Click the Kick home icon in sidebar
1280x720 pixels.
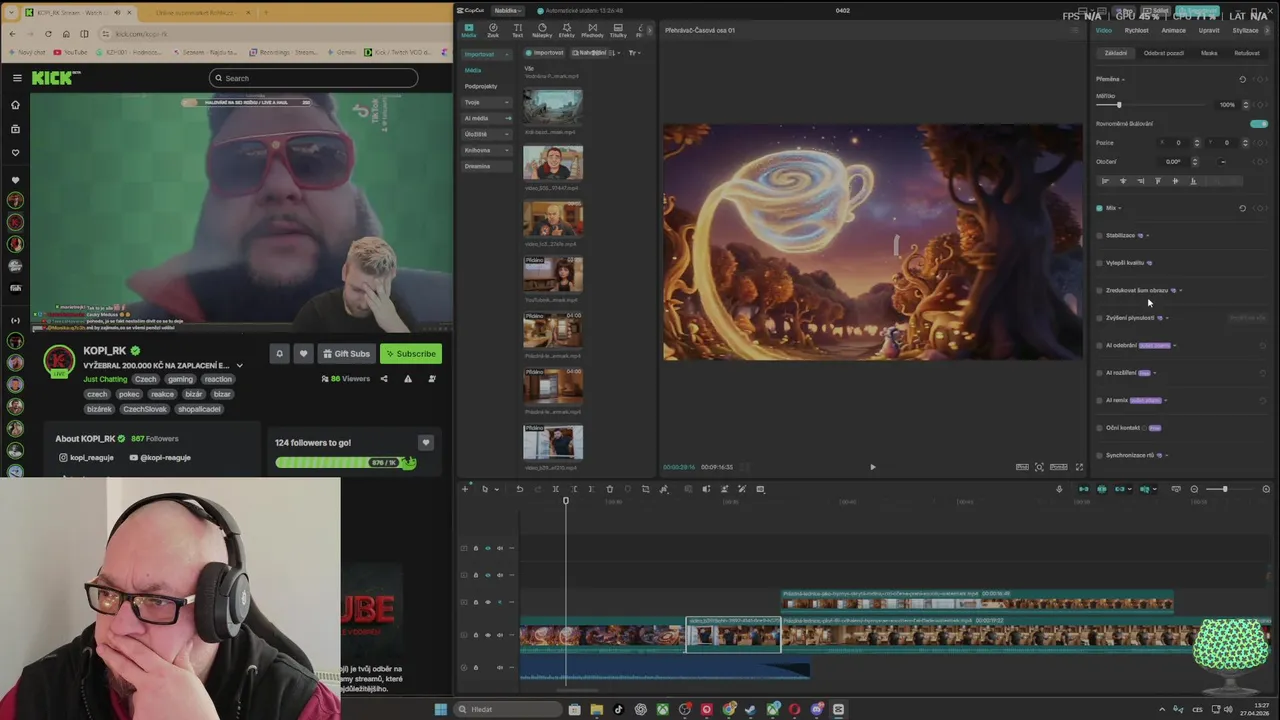pyautogui.click(x=15, y=105)
